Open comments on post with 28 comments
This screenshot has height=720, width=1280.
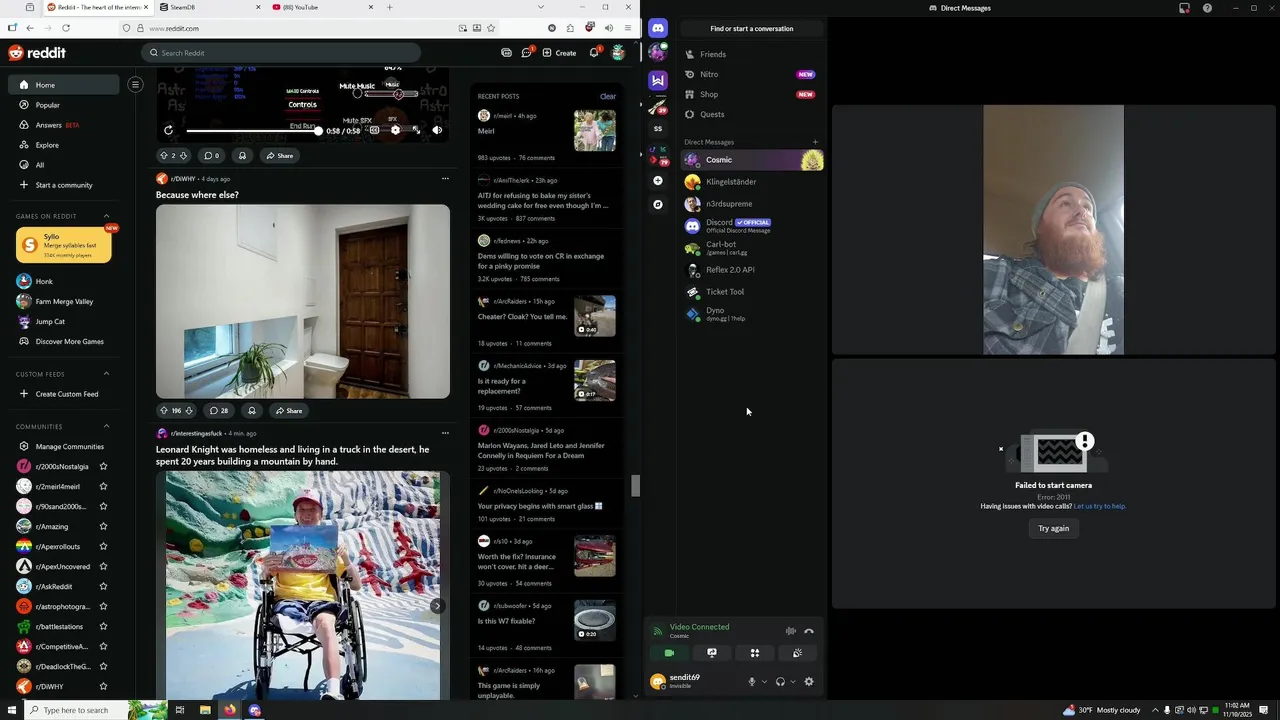coord(219,411)
